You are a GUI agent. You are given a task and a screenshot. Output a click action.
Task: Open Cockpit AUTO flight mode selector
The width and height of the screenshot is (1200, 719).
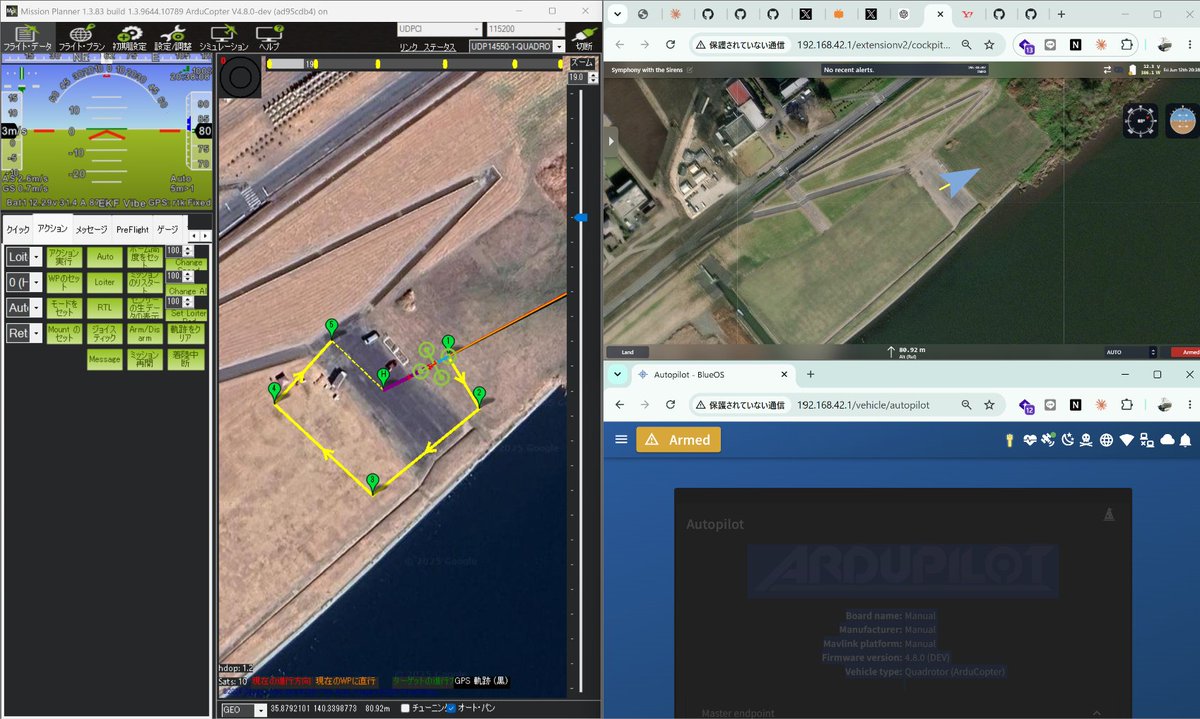(x=1131, y=352)
